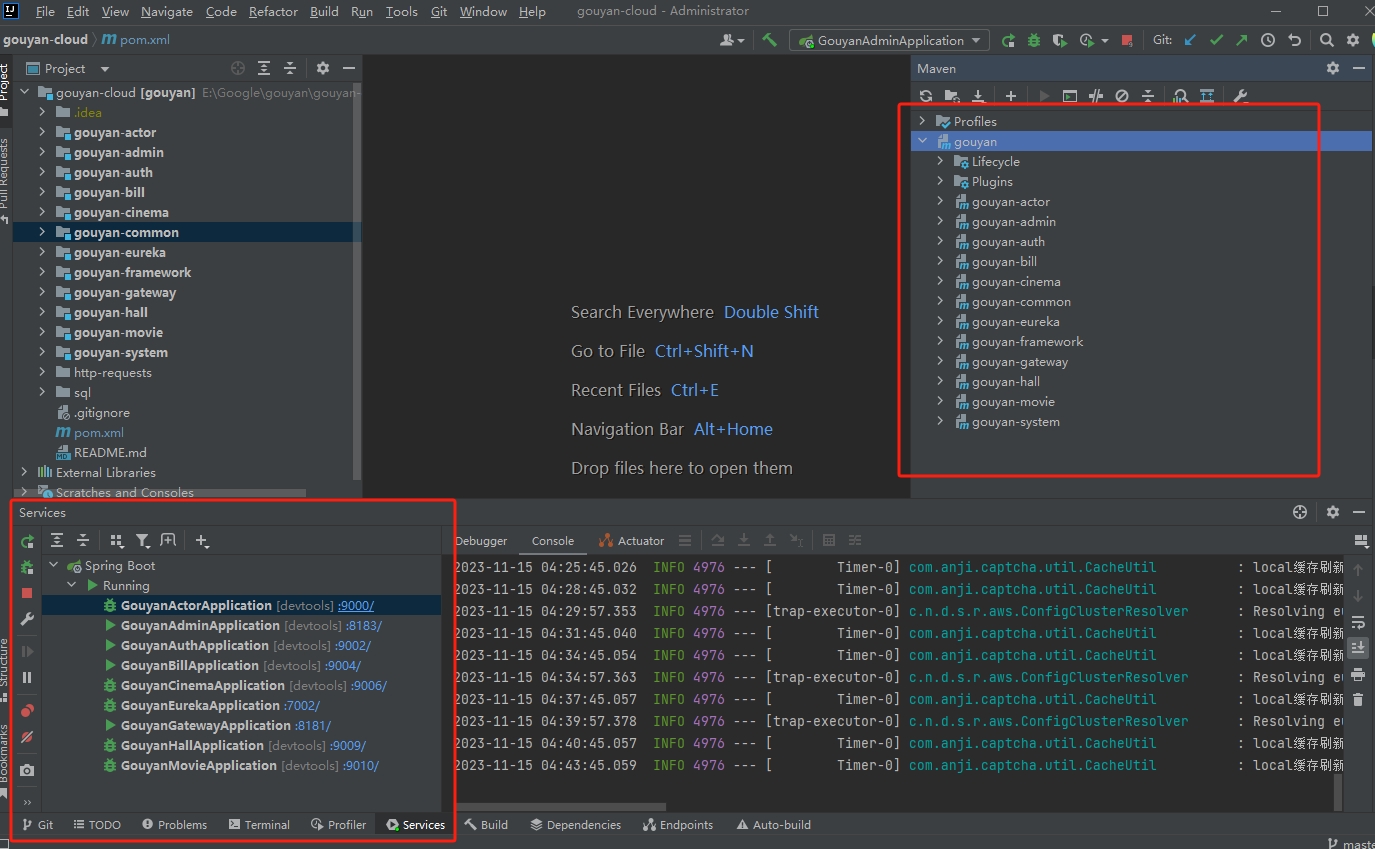The width and height of the screenshot is (1375, 849).
Task: Rerun GouyanAdminApplication from the main toolbar
Action: (x=1008, y=40)
